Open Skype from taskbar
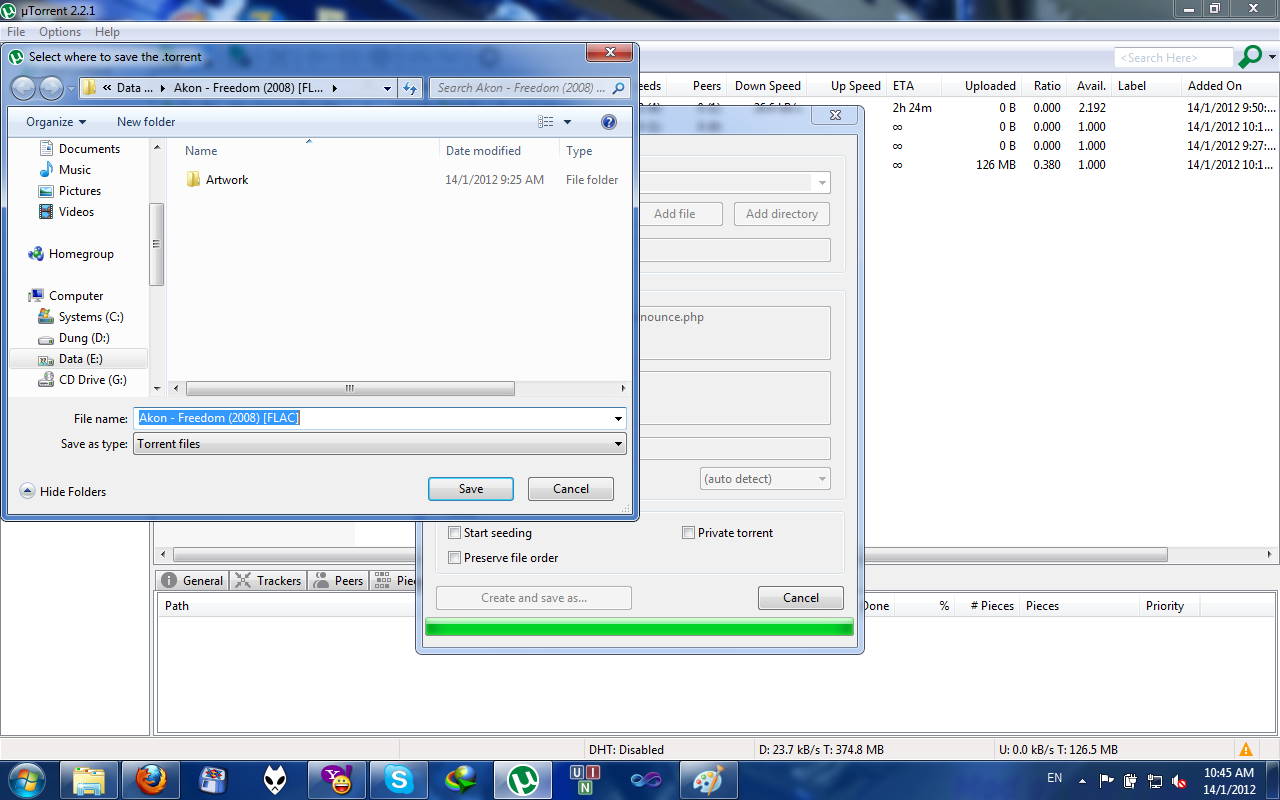The width and height of the screenshot is (1280, 800). [x=398, y=779]
